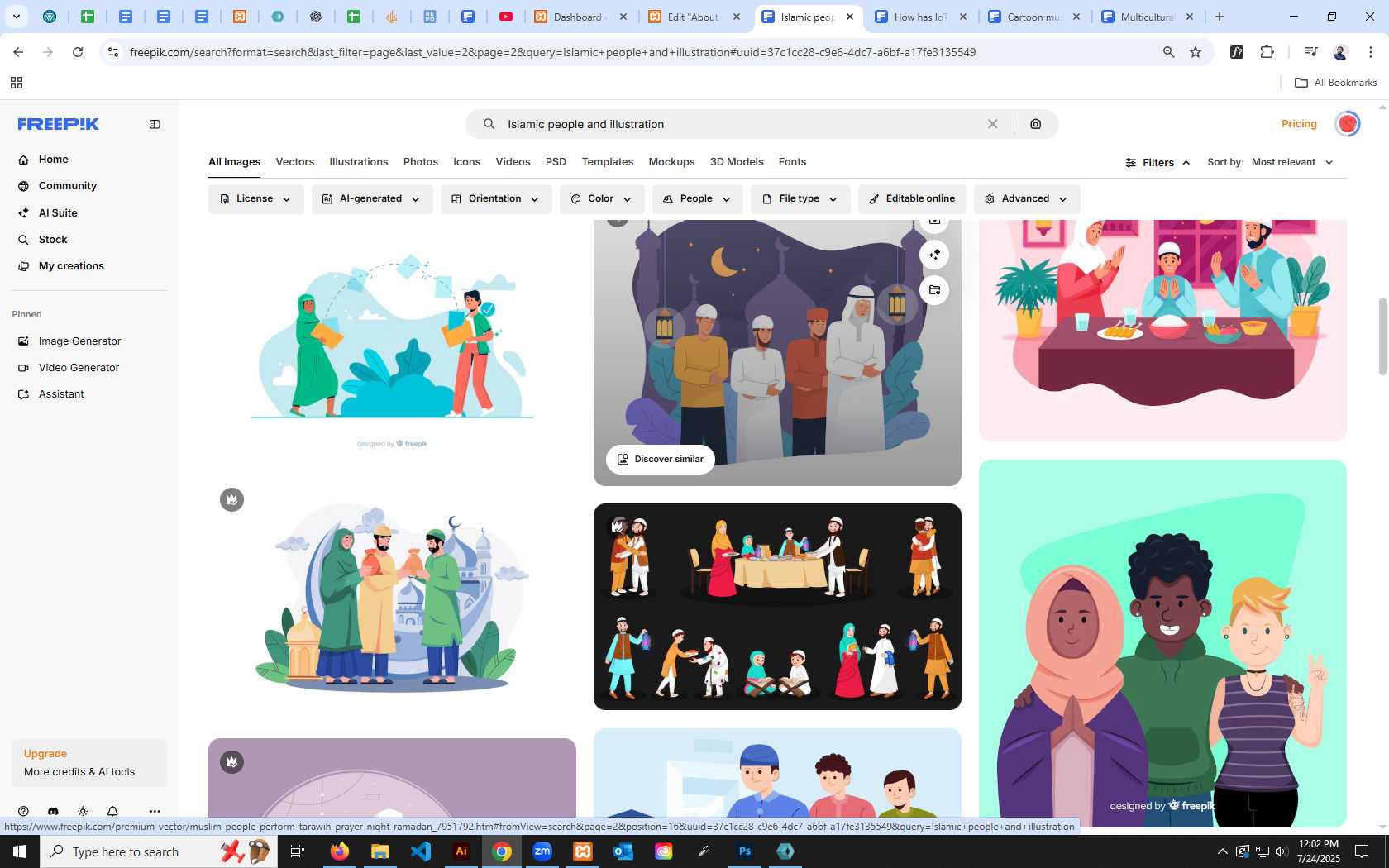Toggle the Editable online filter

(x=912, y=199)
